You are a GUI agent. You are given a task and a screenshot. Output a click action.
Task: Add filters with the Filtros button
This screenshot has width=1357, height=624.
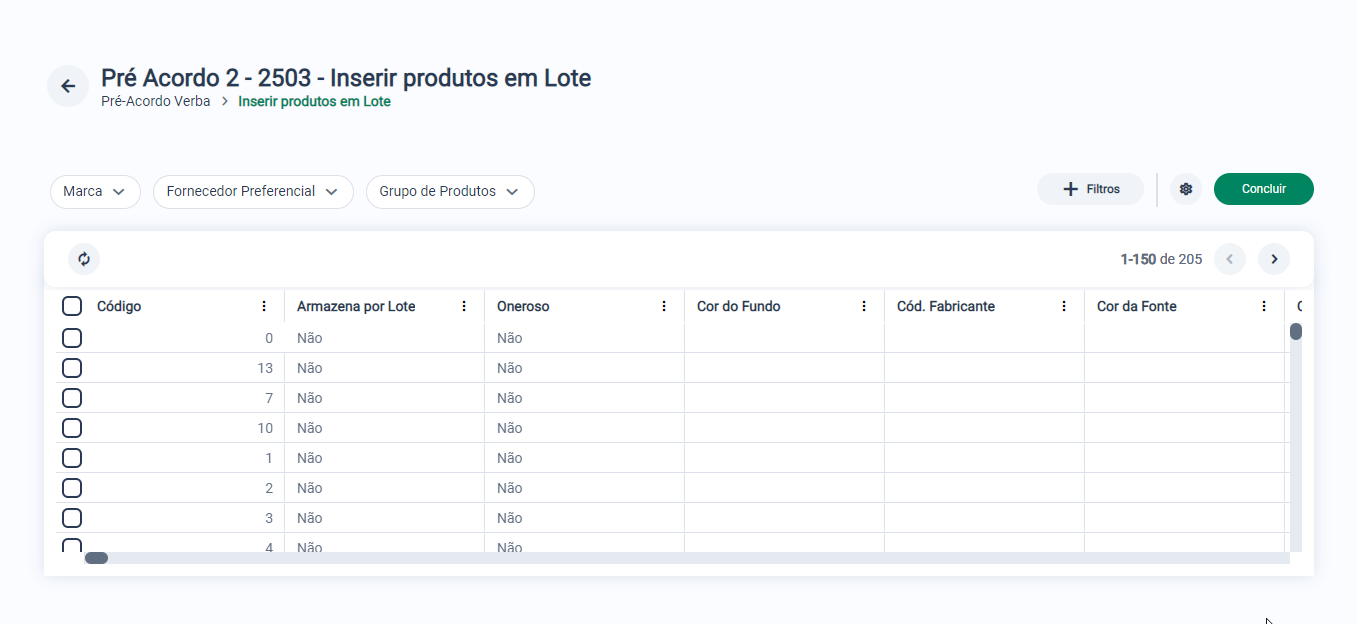1090,189
